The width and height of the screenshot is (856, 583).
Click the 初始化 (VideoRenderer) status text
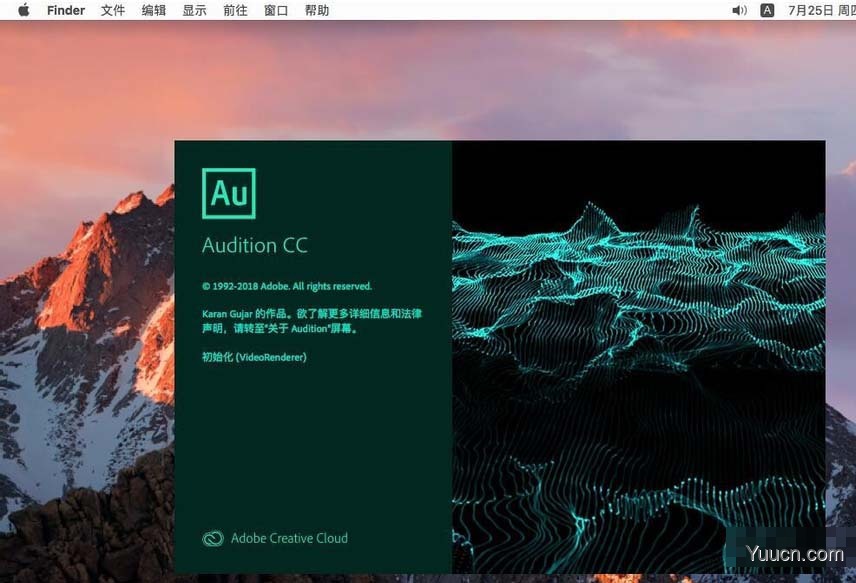(x=254, y=357)
